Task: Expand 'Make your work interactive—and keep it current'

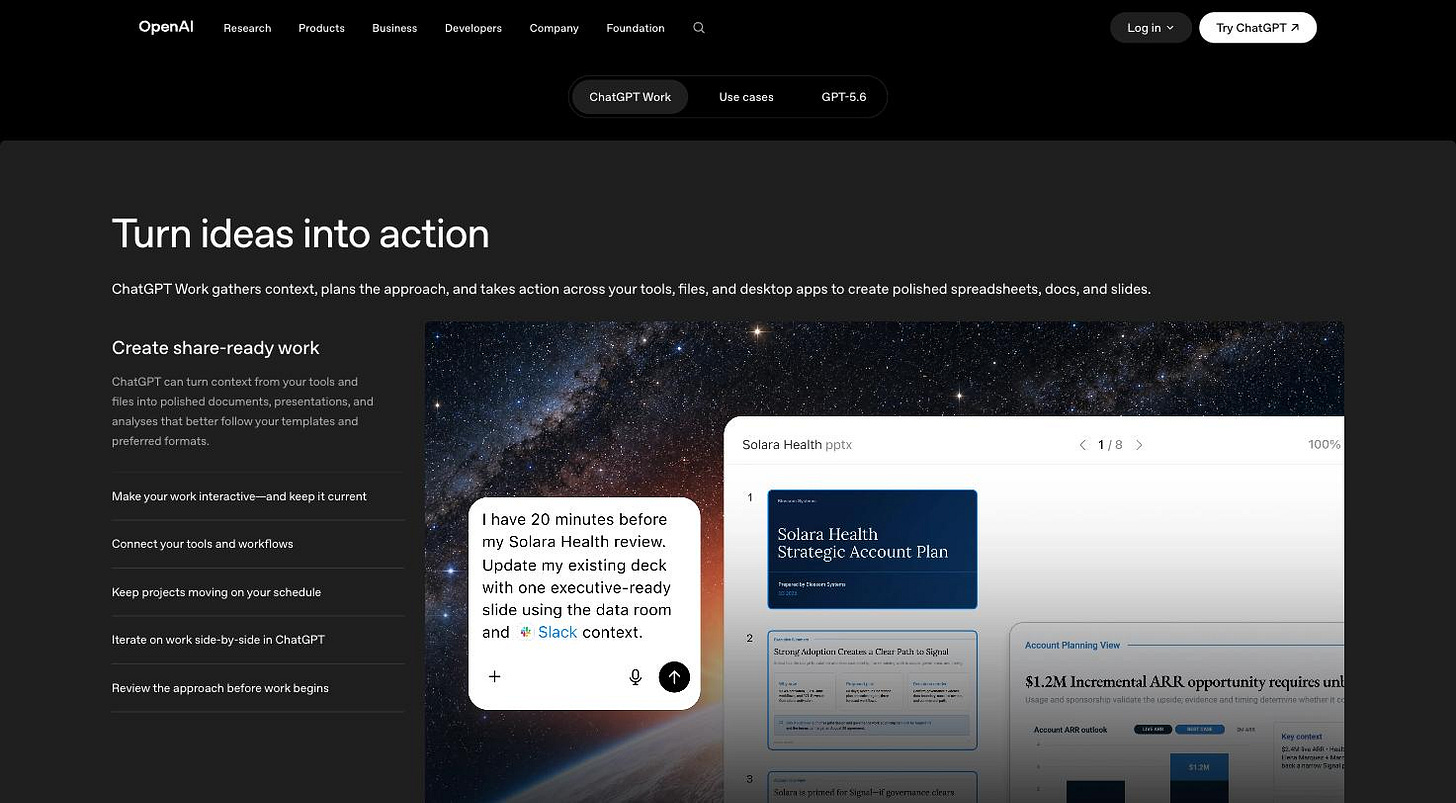Action: pos(258,496)
